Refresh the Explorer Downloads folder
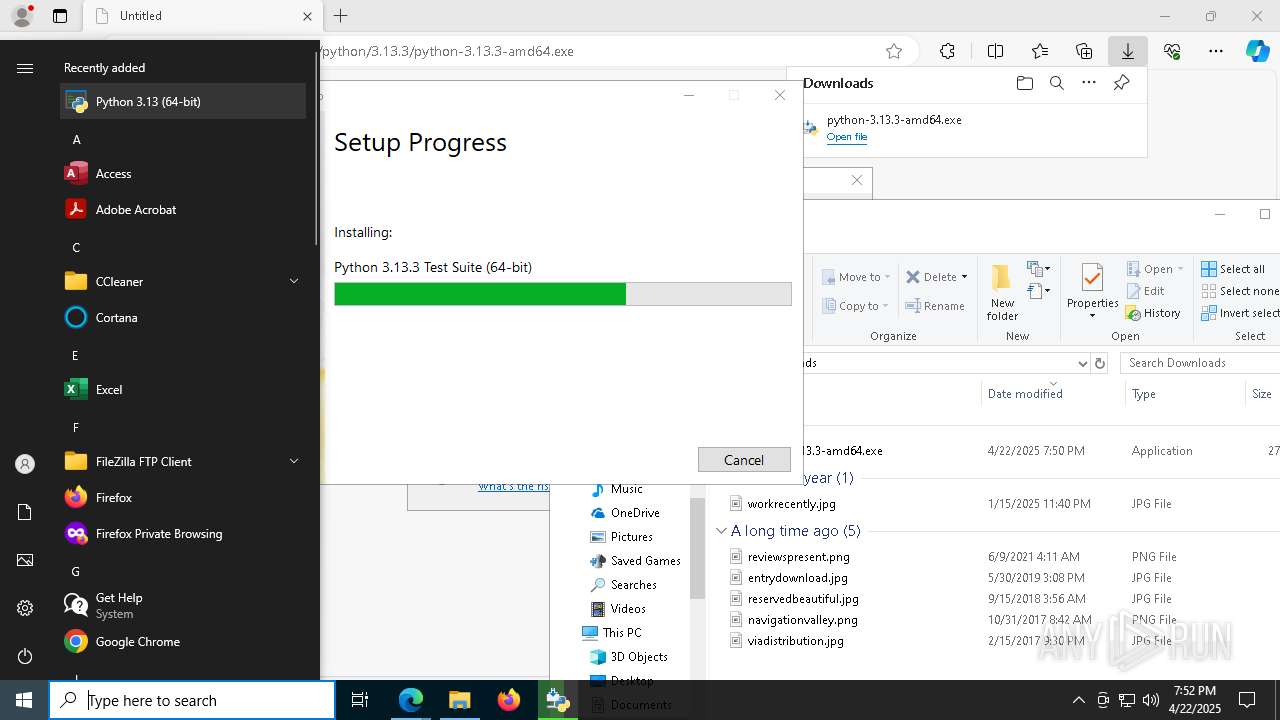Viewport: 1280px width, 720px height. [x=1100, y=363]
